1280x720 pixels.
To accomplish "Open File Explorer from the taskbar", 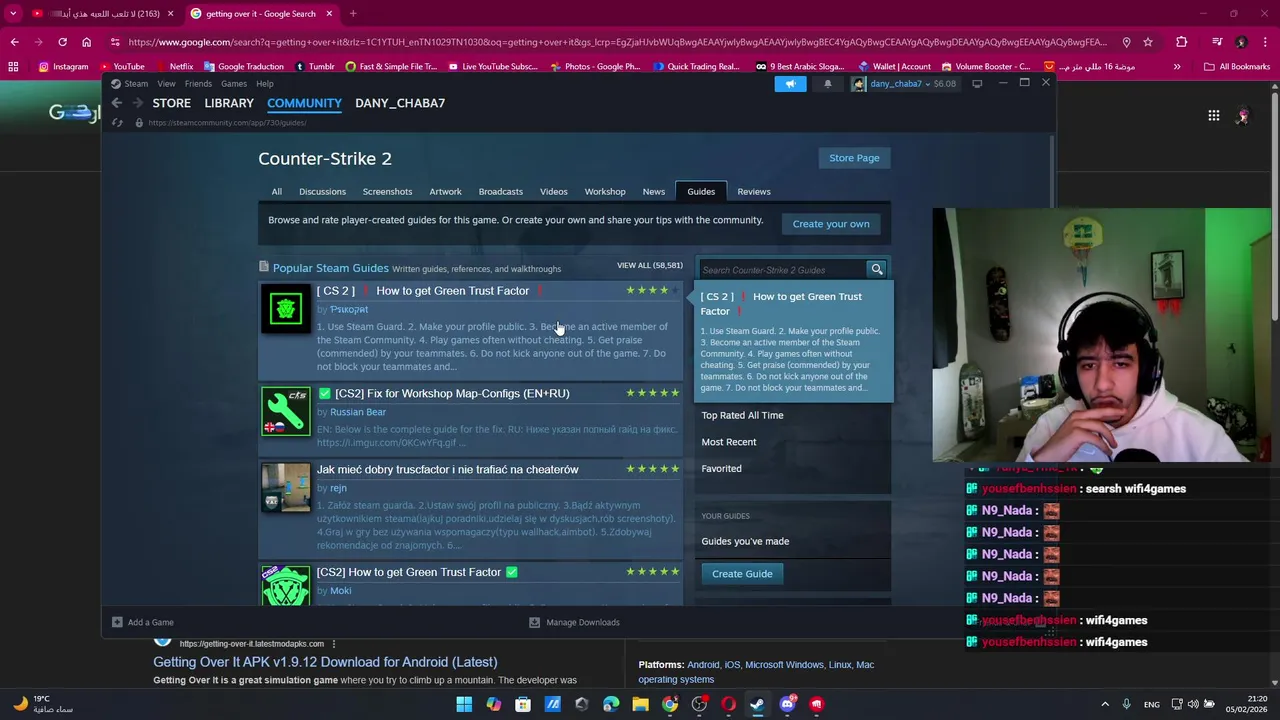I will click(x=640, y=704).
